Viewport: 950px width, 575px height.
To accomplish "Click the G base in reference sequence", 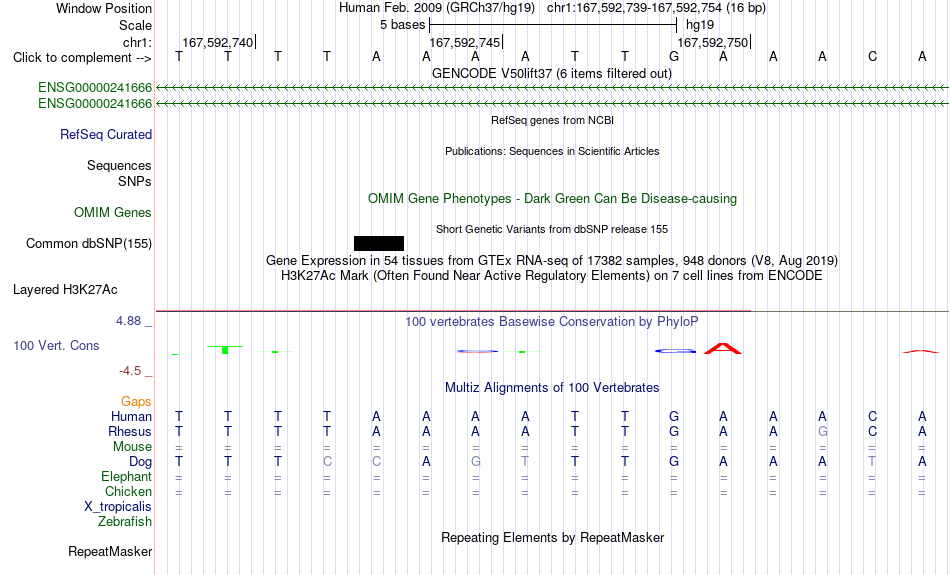I will pos(674,56).
